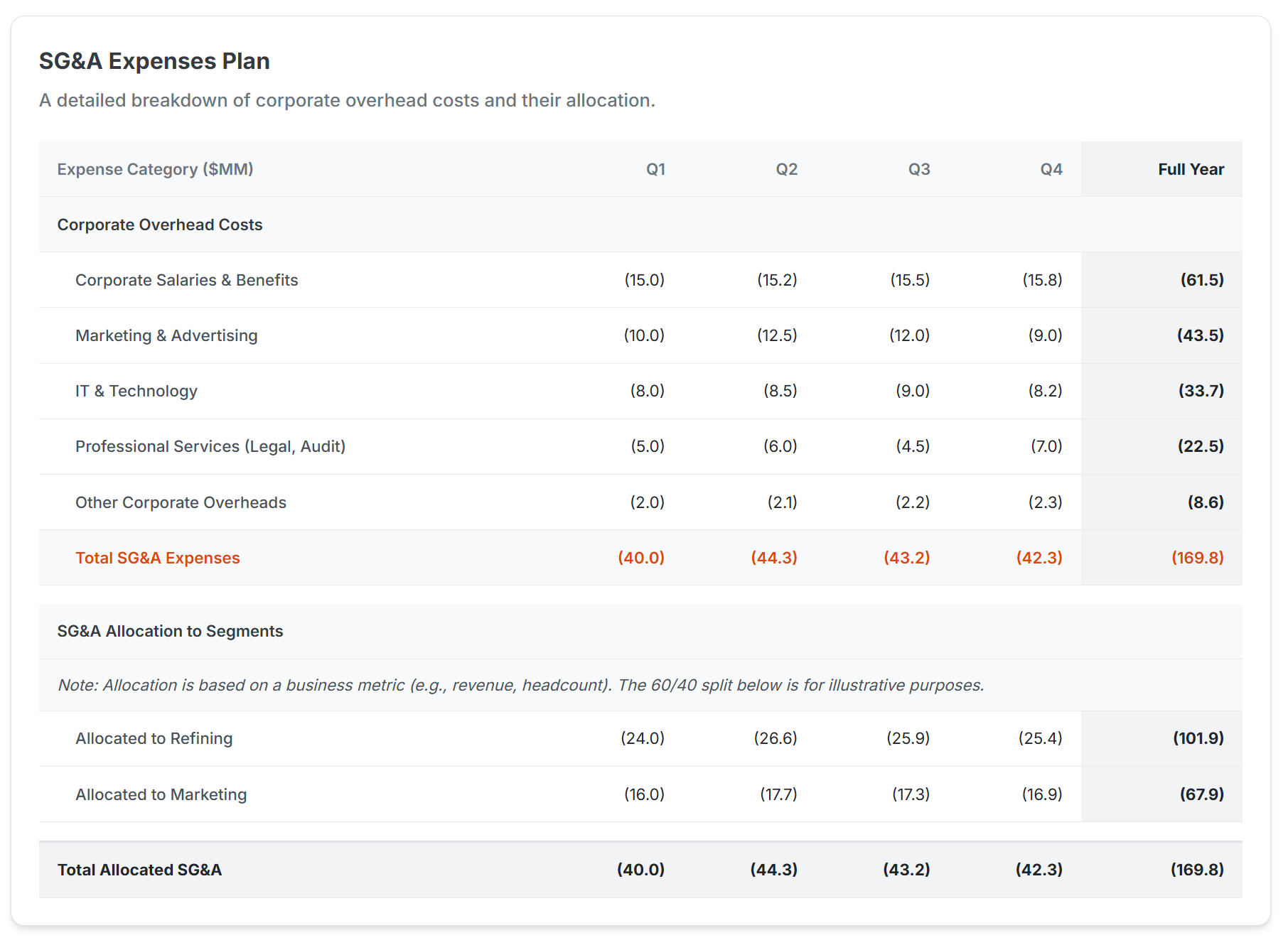Click Professional Services Q2 value (6.0)
Image resolution: width=1288 pixels, height=950 pixels.
click(780, 446)
